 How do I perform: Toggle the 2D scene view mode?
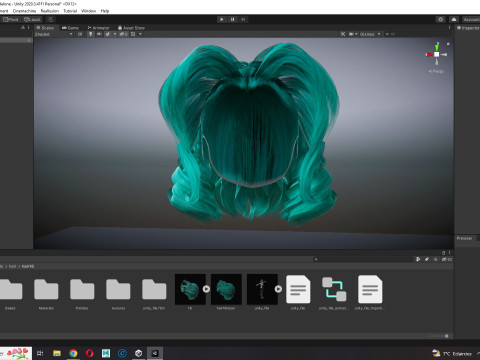[80, 34]
